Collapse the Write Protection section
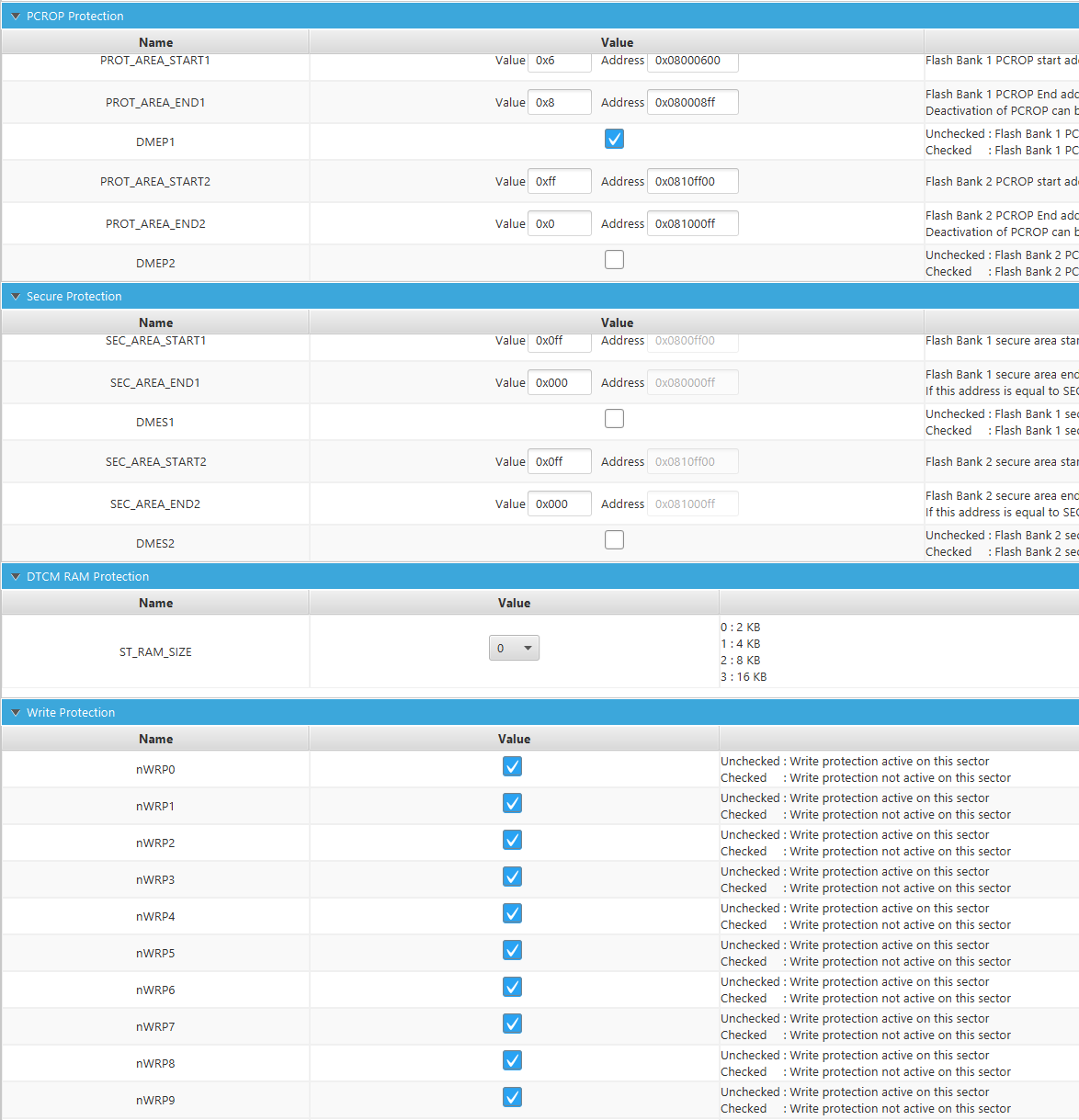Screen dimensions: 1079x1120 coord(16,712)
